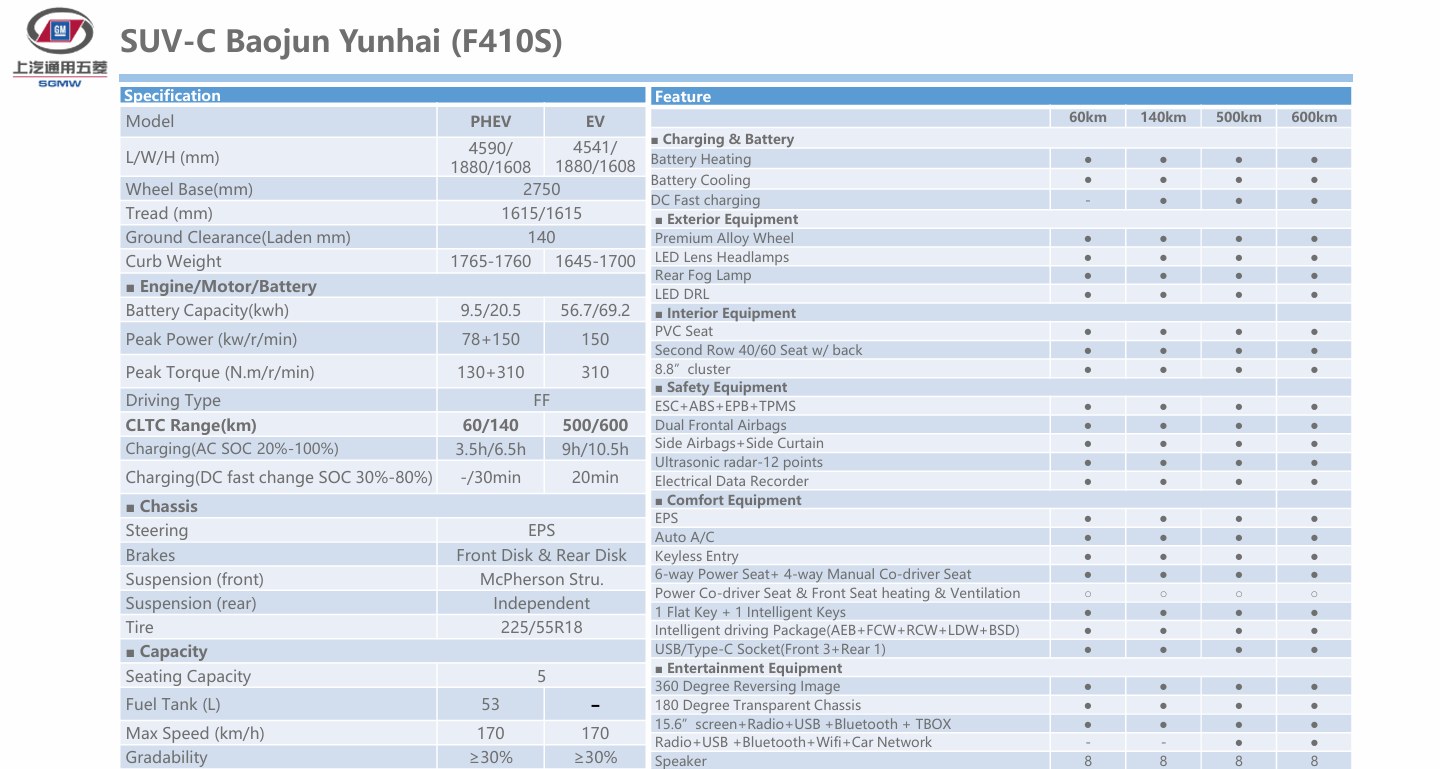Select Seating Capacity value 5
This screenshot has width=1440, height=769.
(x=541, y=676)
